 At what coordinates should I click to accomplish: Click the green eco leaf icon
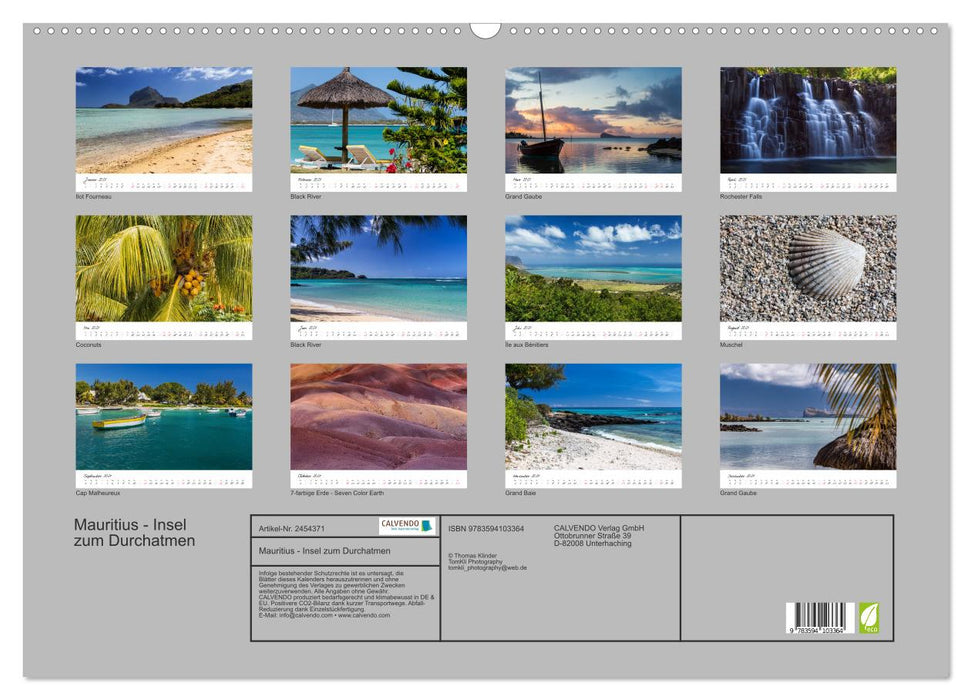tap(868, 618)
